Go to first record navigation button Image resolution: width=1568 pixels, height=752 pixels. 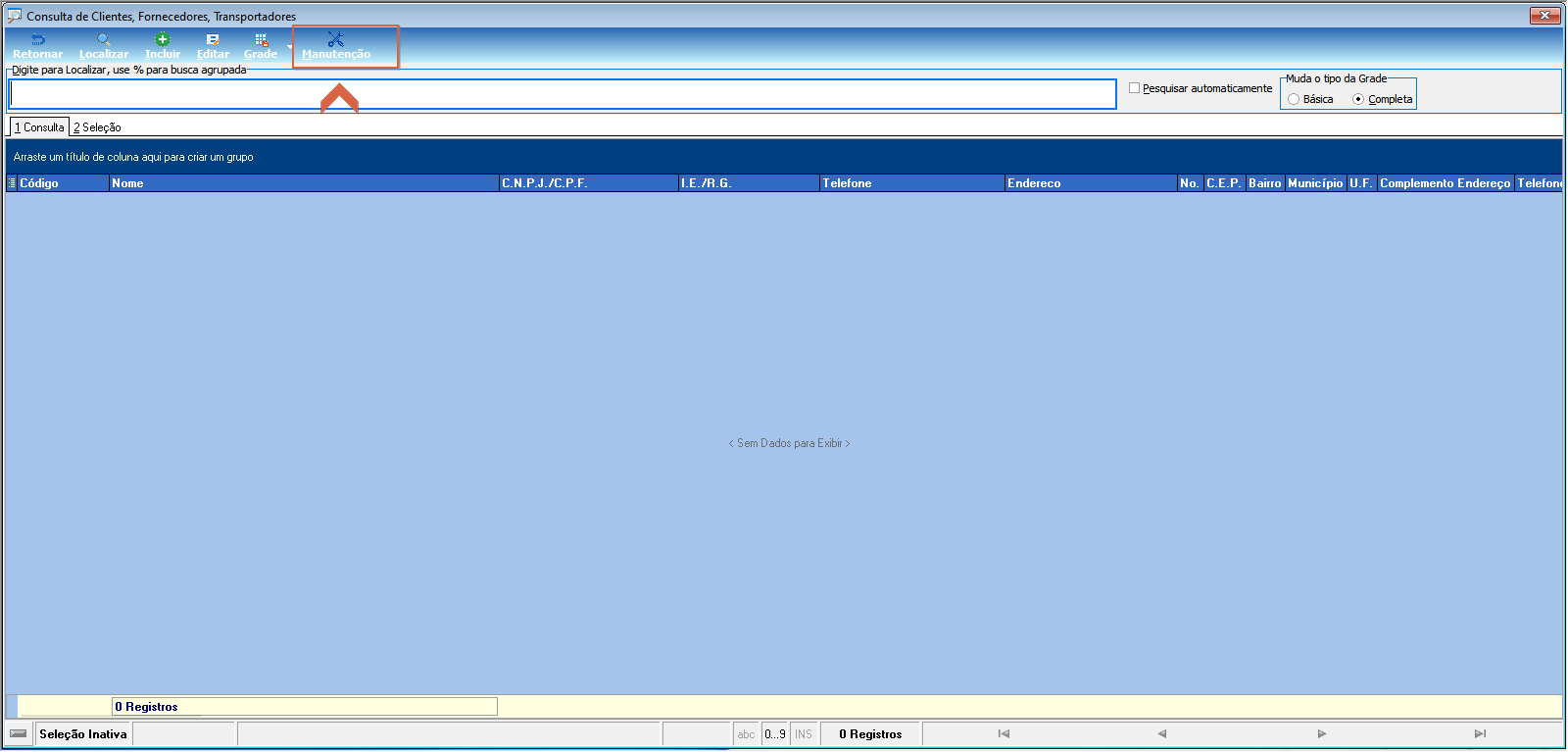[x=1004, y=733]
